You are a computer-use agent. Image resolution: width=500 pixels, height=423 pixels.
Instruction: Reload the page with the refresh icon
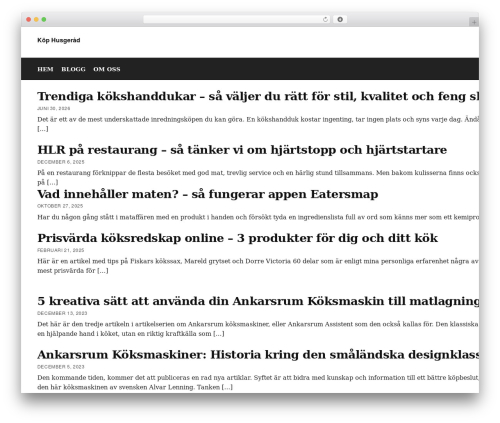(325, 20)
